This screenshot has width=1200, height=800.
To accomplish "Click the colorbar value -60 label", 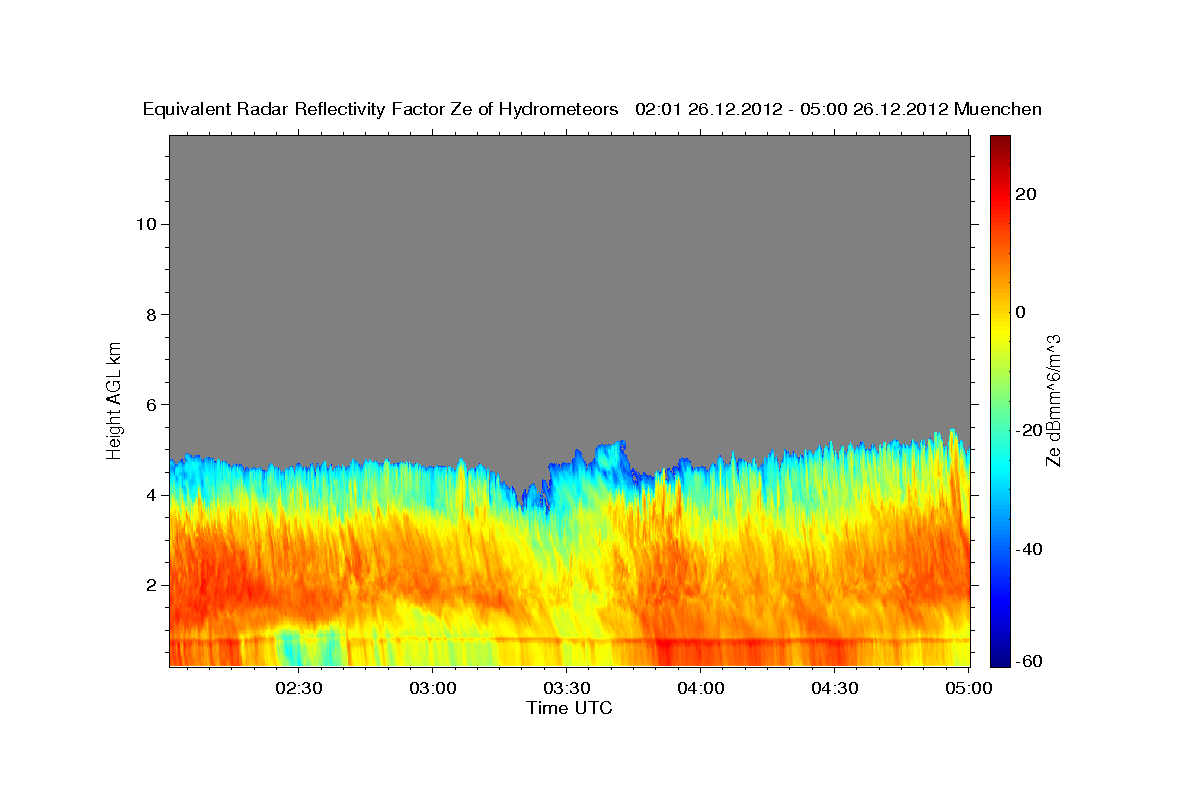I will coord(1028,660).
